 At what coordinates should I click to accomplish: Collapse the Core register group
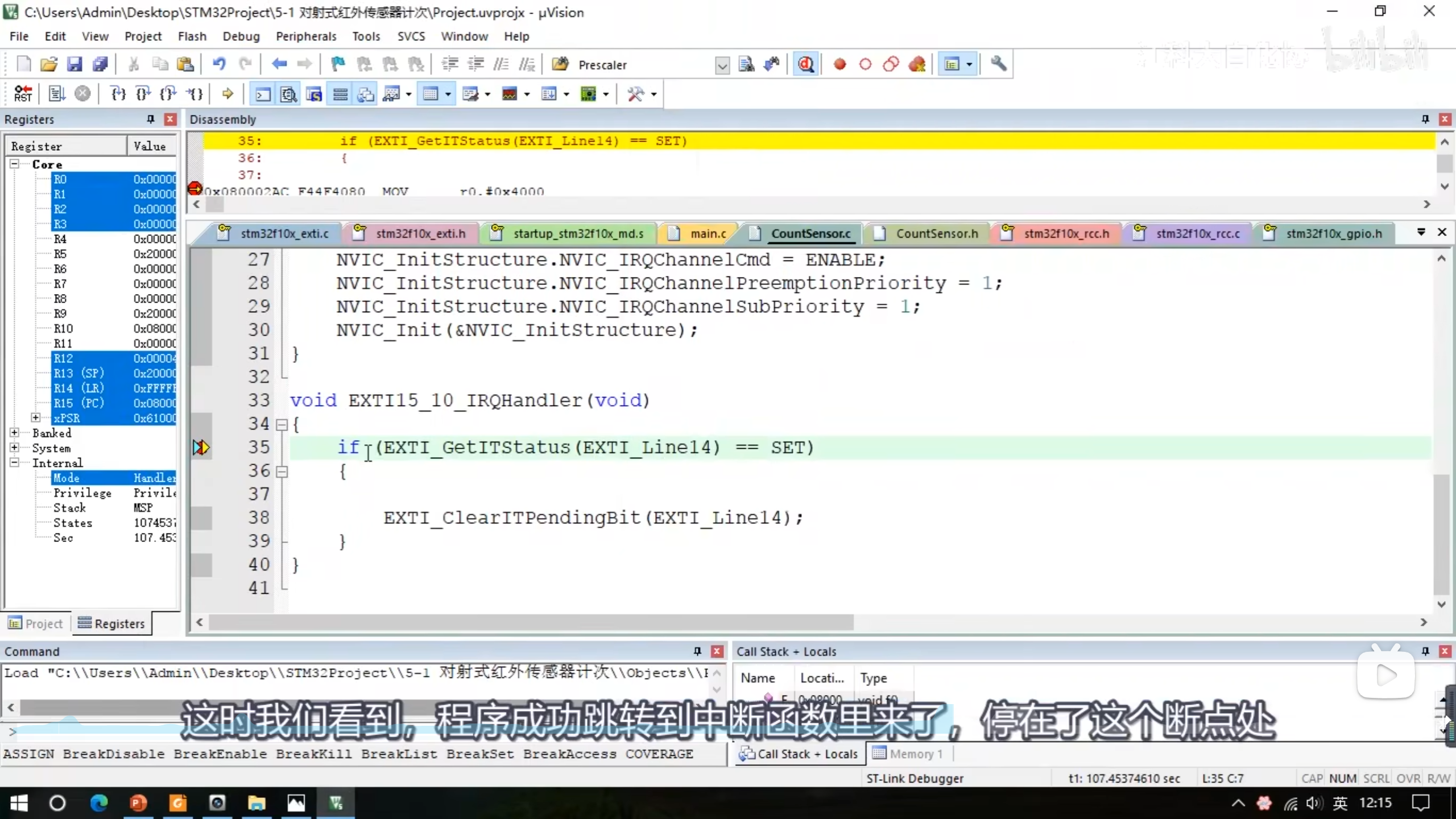click(x=14, y=164)
